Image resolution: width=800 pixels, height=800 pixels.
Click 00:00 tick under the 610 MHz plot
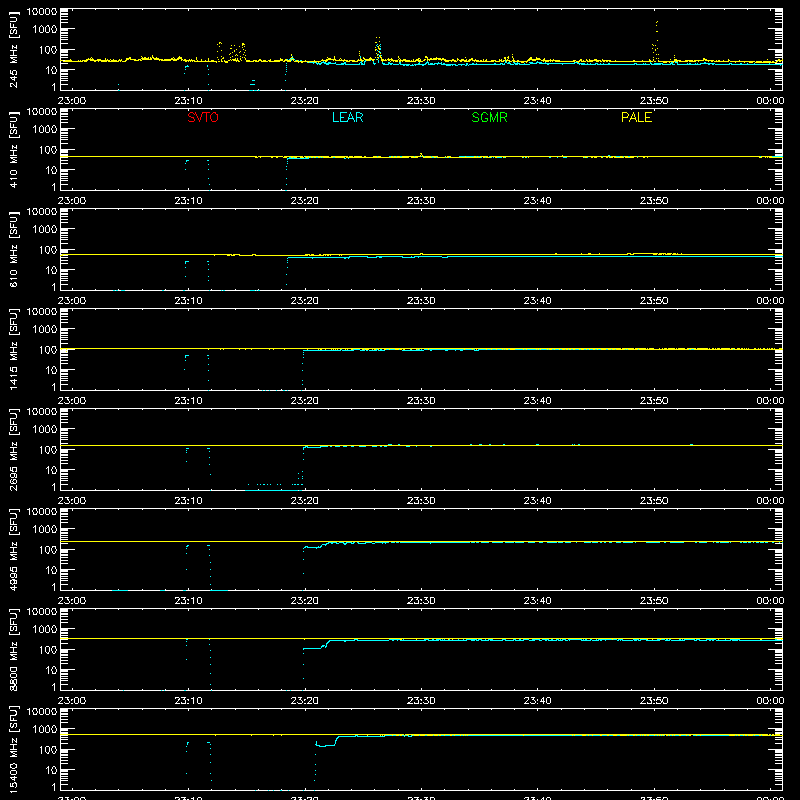pyautogui.click(x=770, y=301)
